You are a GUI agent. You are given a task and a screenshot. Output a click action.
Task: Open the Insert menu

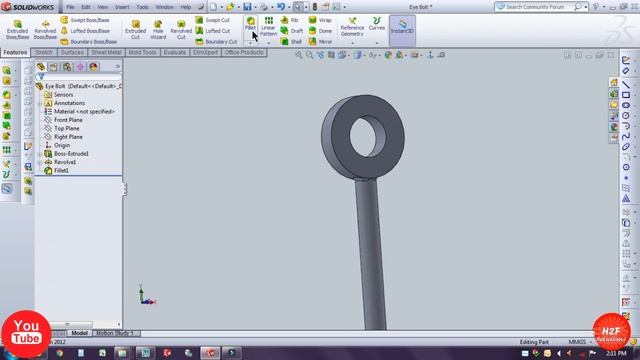[122, 7]
